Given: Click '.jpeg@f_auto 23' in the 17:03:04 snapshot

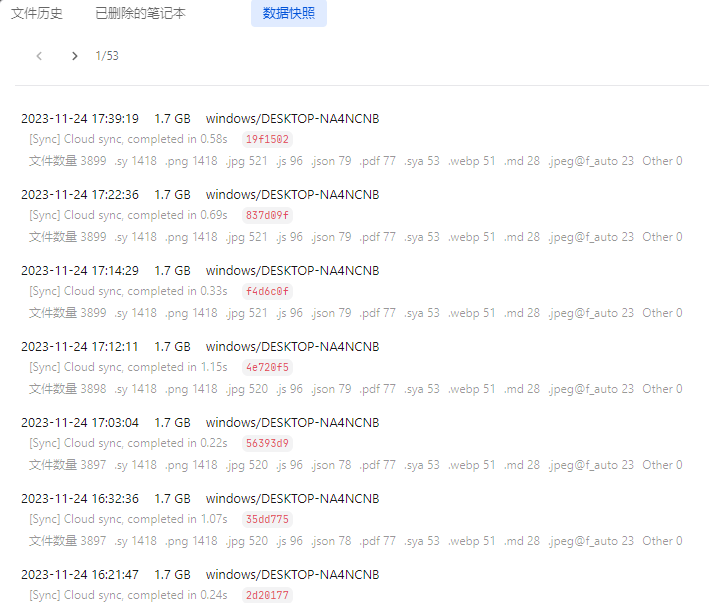Looking at the screenshot, I should click(591, 465).
